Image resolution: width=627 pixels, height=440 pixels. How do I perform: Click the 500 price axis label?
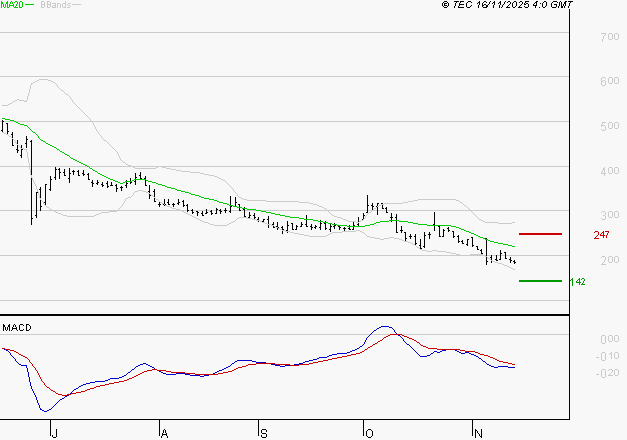click(610, 126)
